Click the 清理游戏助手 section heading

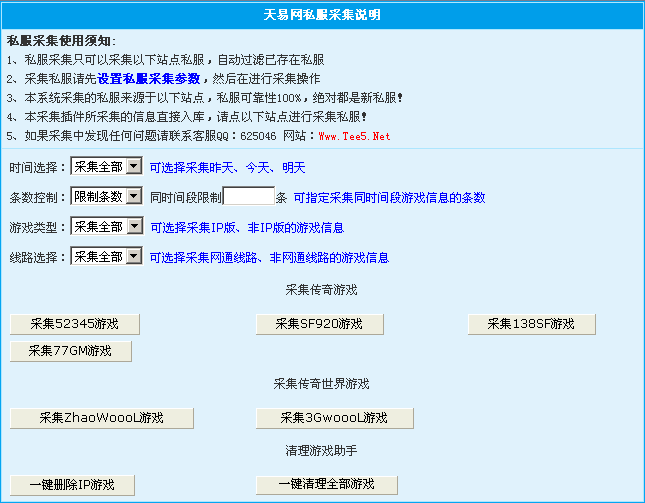(x=322, y=451)
